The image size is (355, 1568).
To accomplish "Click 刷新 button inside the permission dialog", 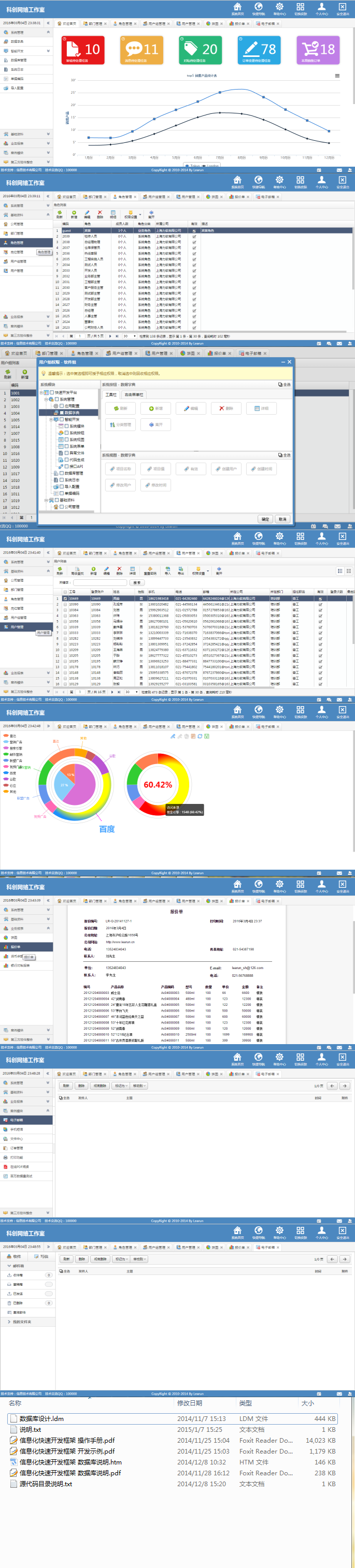I will 121,408.
